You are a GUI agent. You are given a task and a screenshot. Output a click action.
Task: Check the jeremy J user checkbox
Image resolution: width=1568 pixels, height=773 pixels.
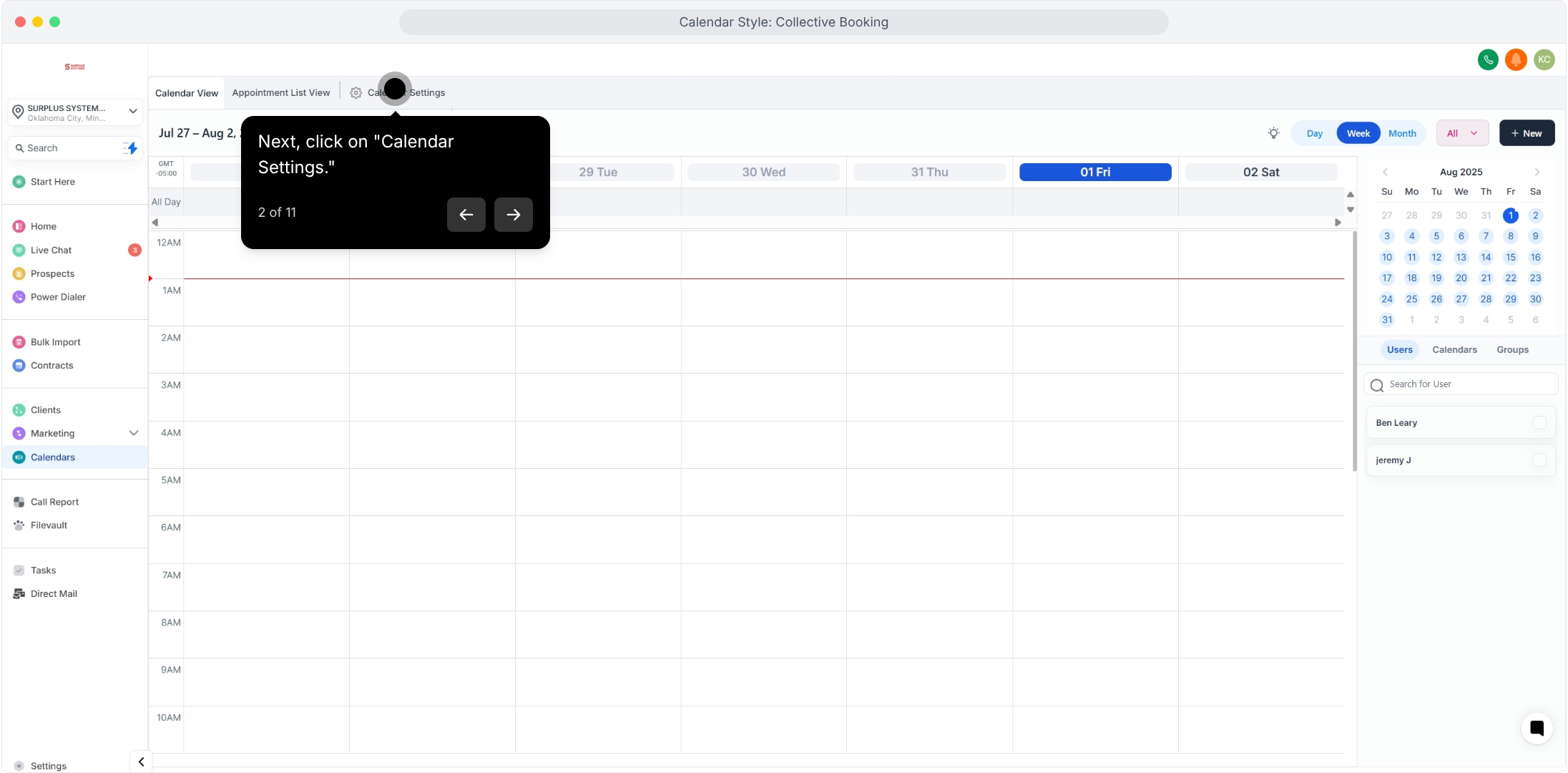pos(1539,460)
